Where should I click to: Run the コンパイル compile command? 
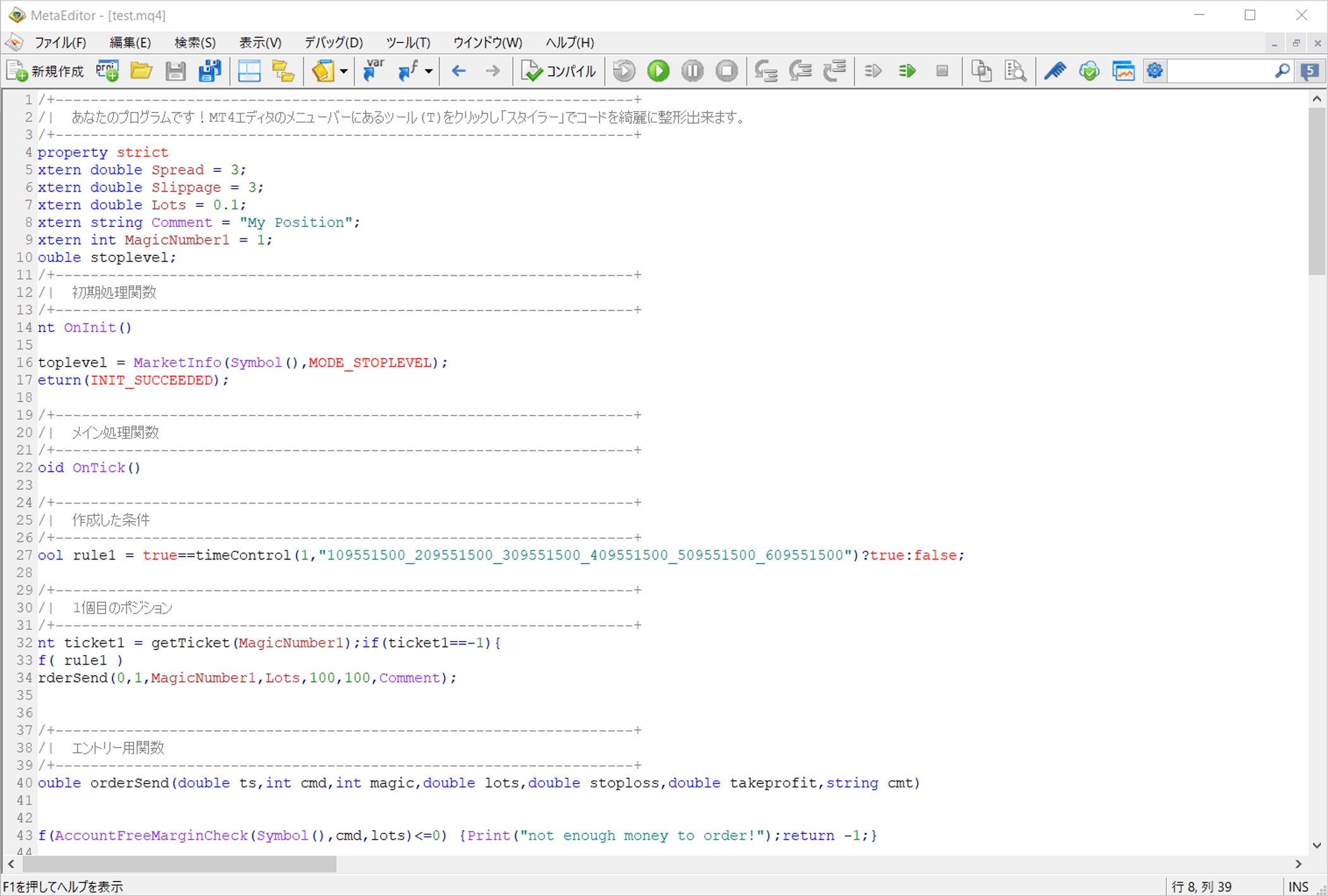point(558,71)
